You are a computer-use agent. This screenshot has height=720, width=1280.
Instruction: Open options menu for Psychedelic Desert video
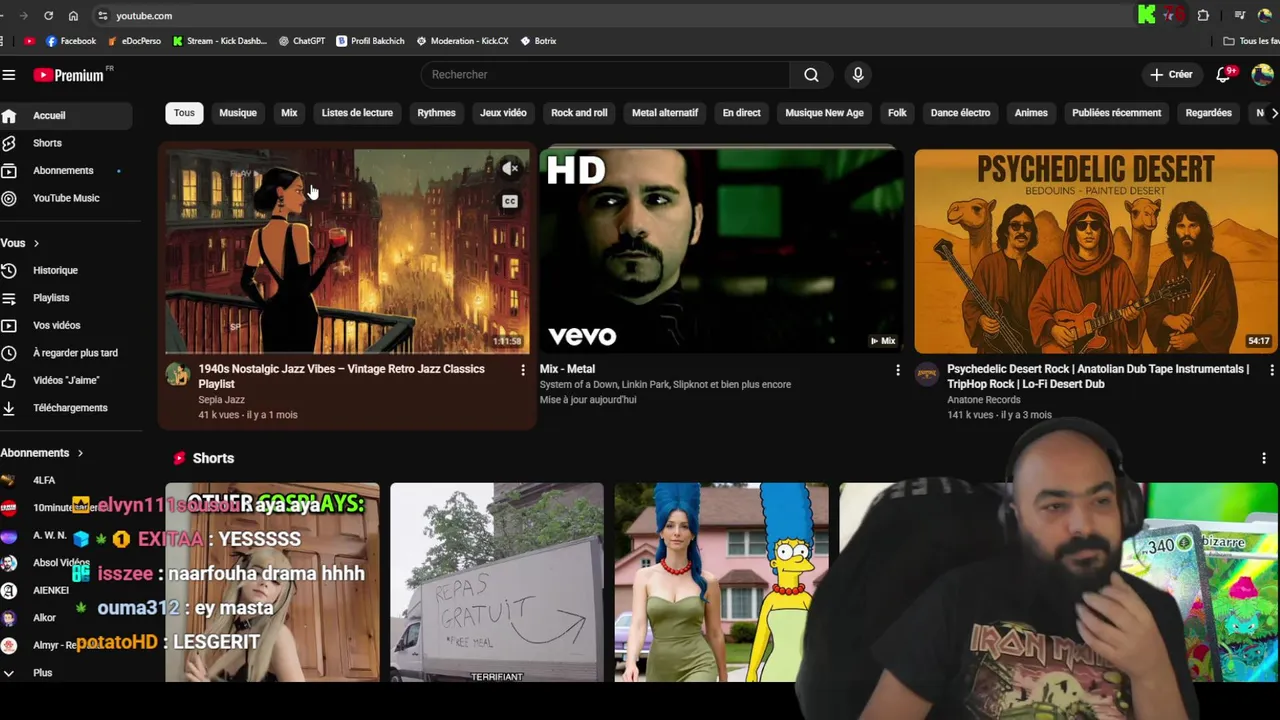[x=1271, y=370]
